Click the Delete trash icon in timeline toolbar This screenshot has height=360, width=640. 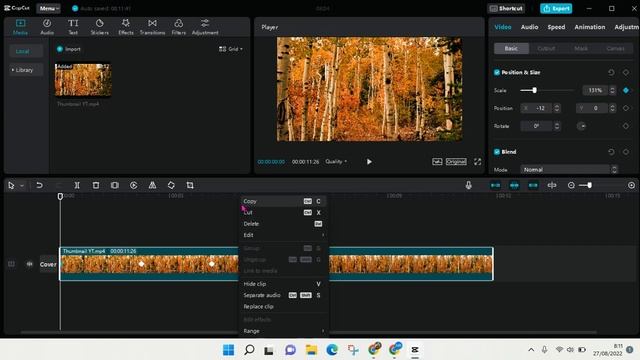pyautogui.click(x=96, y=185)
